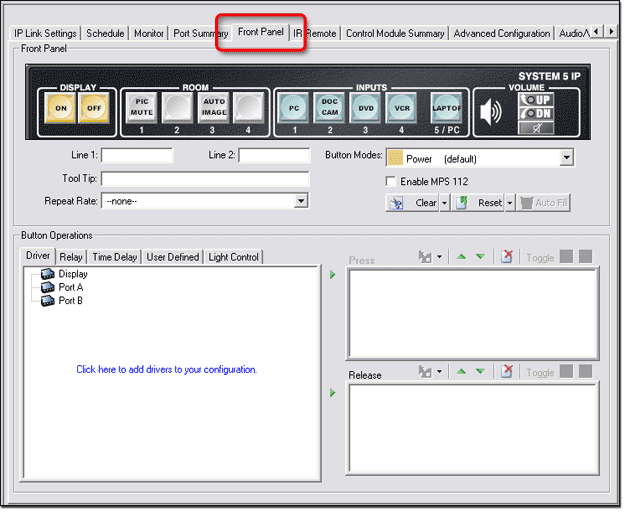Enable the MPS 112 checkbox
Viewport: 630px width, 513px height.
pyautogui.click(x=392, y=182)
